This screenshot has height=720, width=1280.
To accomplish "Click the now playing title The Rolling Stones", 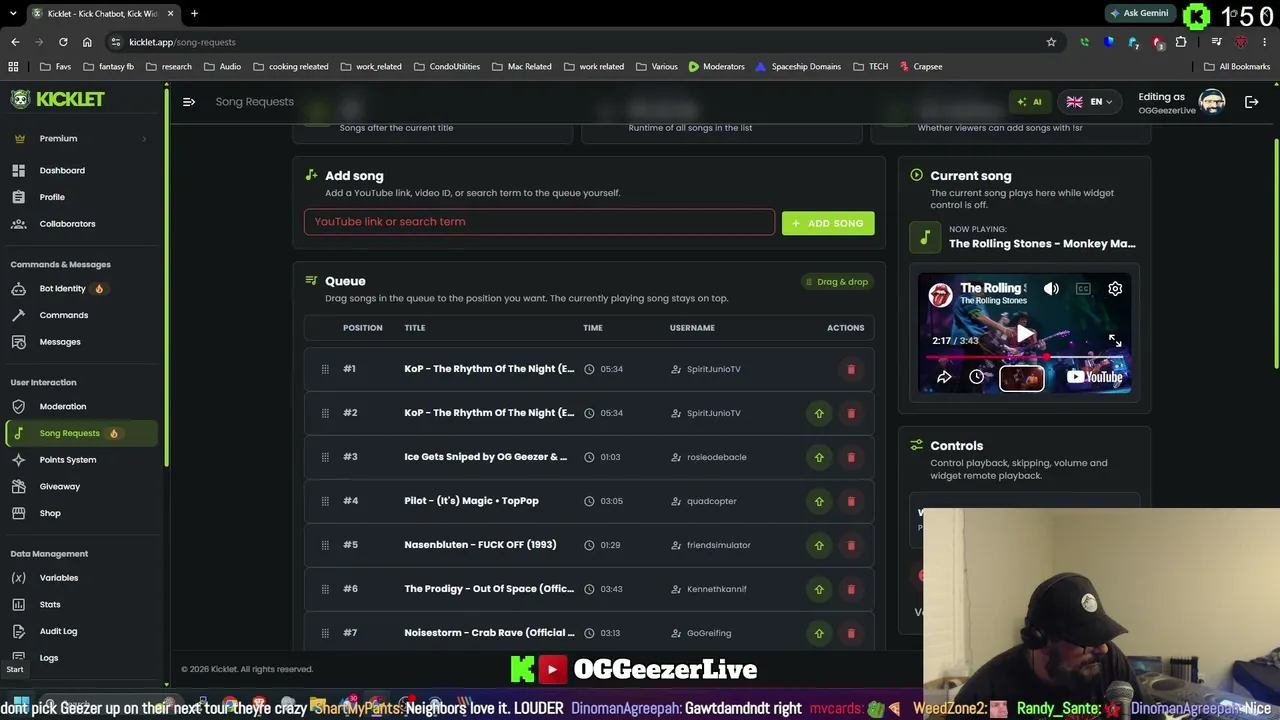I will 1042,244.
